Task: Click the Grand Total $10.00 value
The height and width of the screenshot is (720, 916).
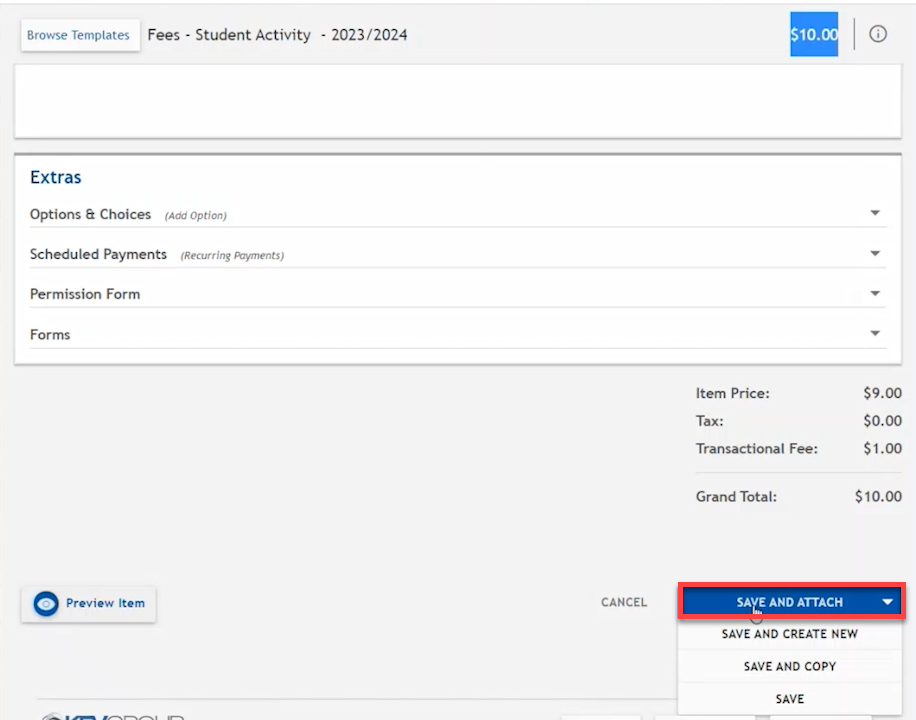Action: [x=878, y=497]
